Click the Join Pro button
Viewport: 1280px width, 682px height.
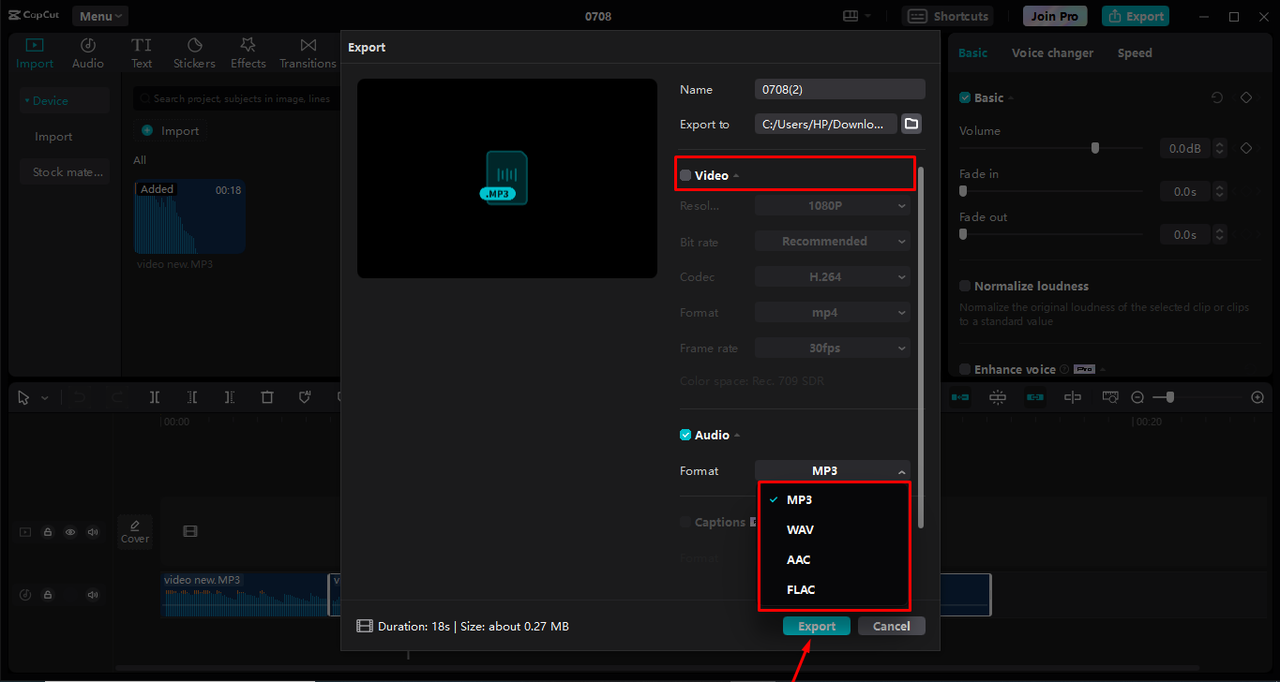coord(1055,16)
